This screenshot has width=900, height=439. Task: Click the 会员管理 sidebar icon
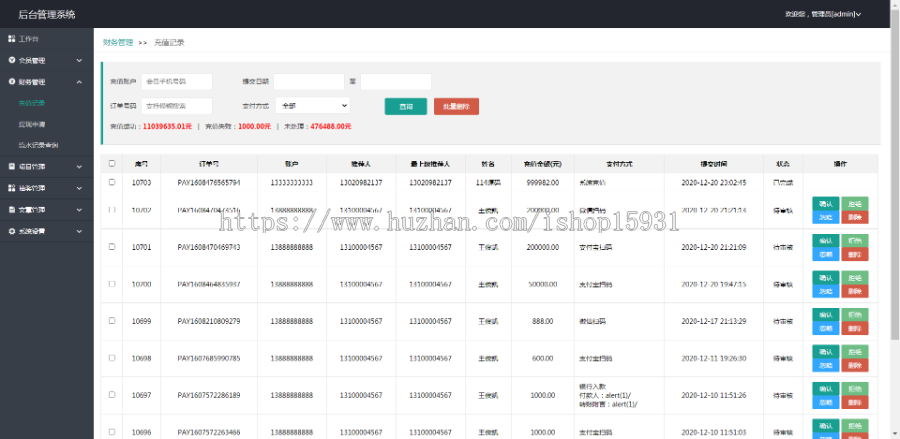(x=12, y=60)
